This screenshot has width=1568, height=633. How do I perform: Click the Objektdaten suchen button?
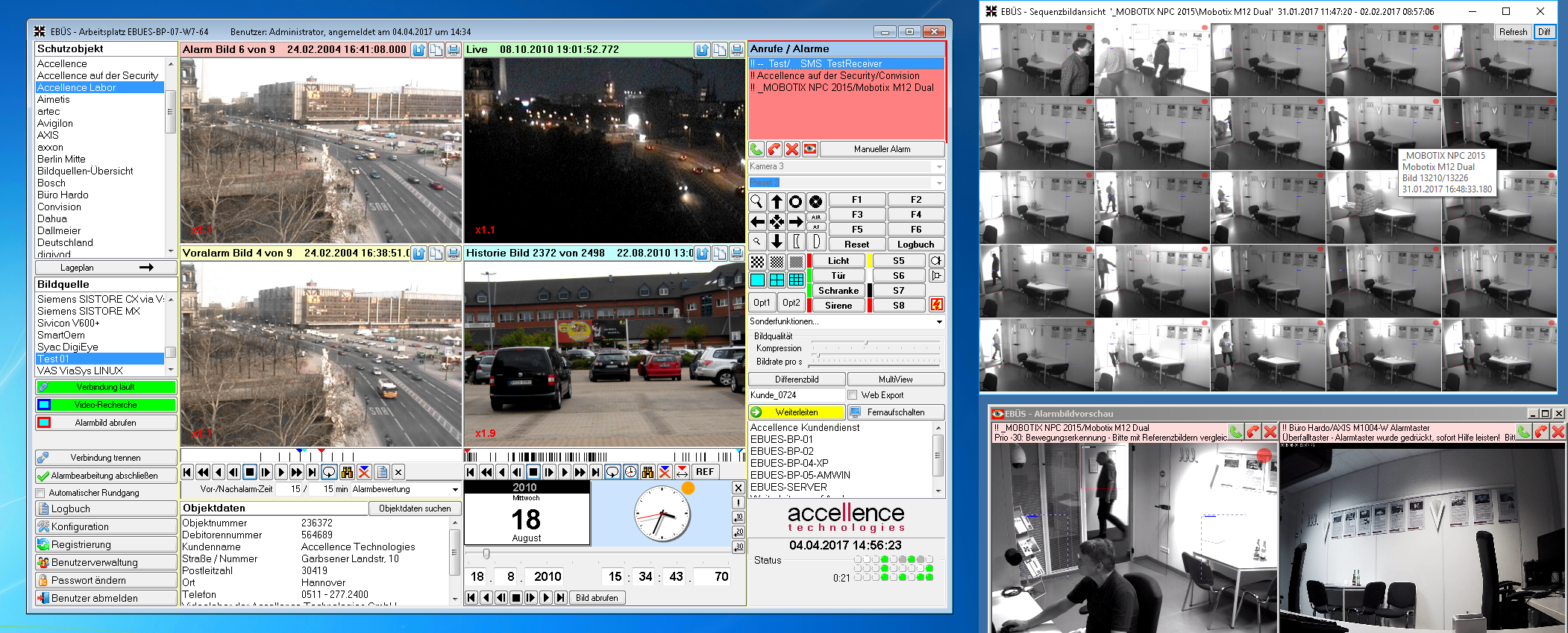415,508
